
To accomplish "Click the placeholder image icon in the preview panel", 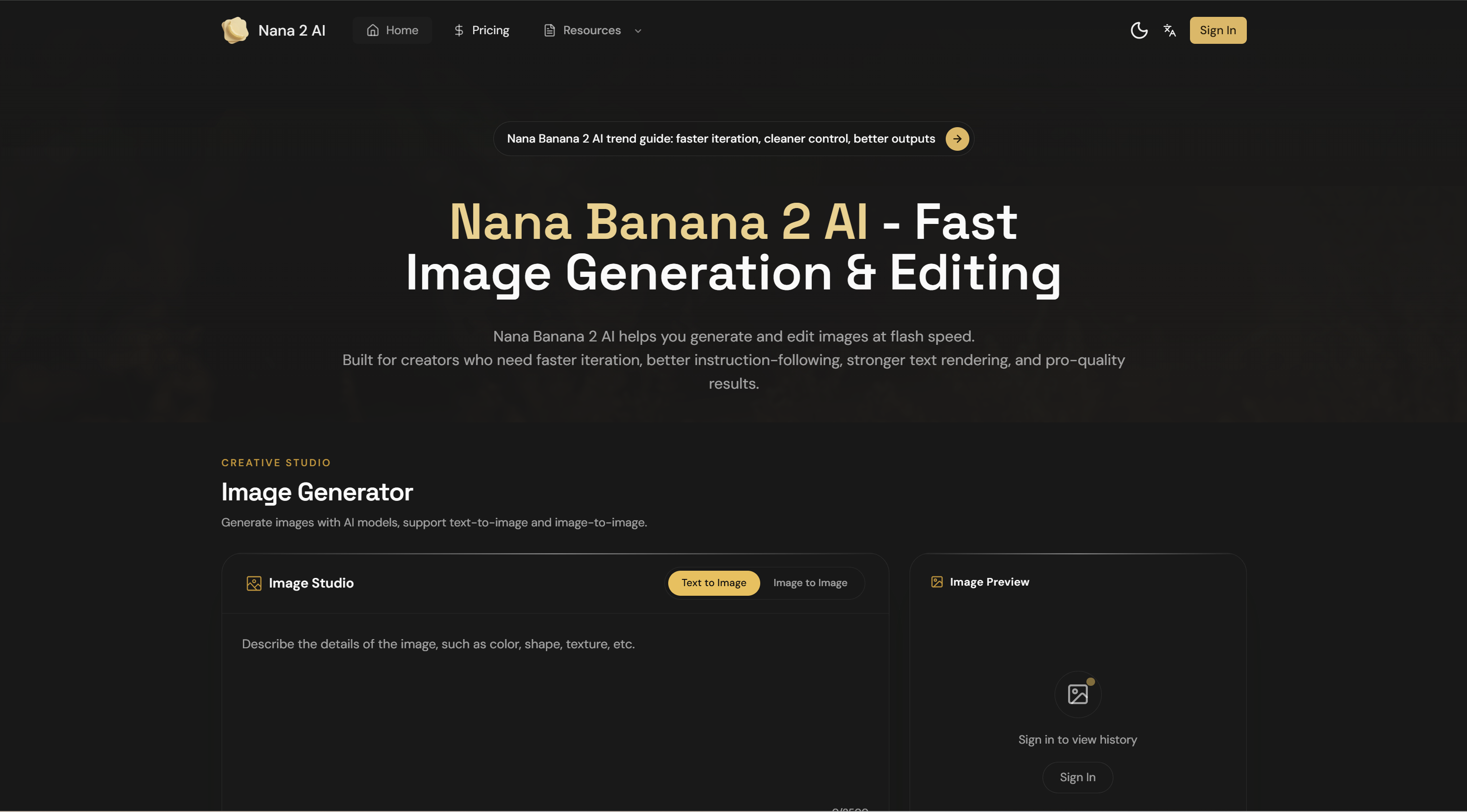I will (1077, 694).
